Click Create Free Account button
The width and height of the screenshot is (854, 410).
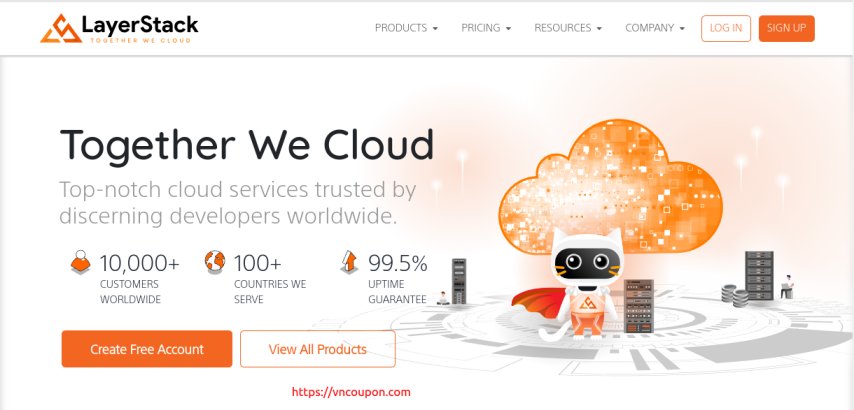(x=147, y=349)
